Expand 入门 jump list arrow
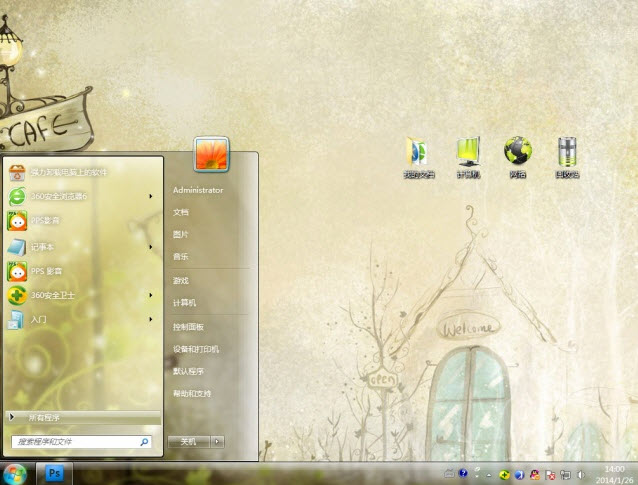The width and height of the screenshot is (638, 485). 151,319
